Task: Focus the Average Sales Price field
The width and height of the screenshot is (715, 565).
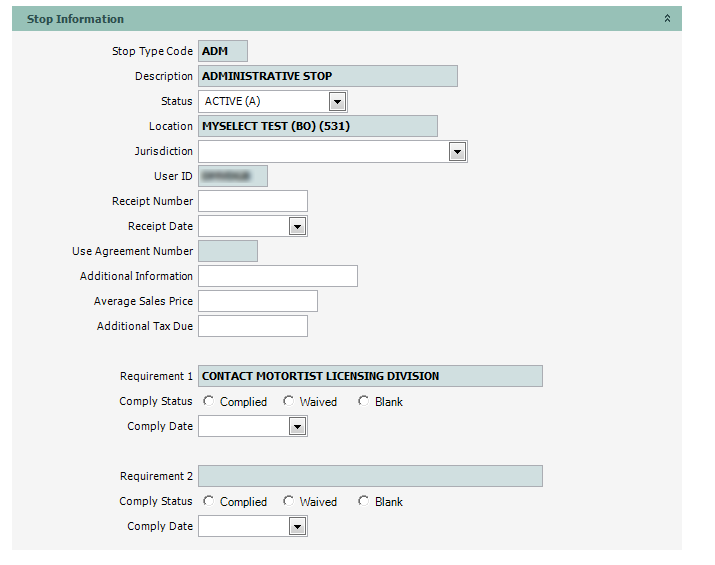Action: pos(257,301)
